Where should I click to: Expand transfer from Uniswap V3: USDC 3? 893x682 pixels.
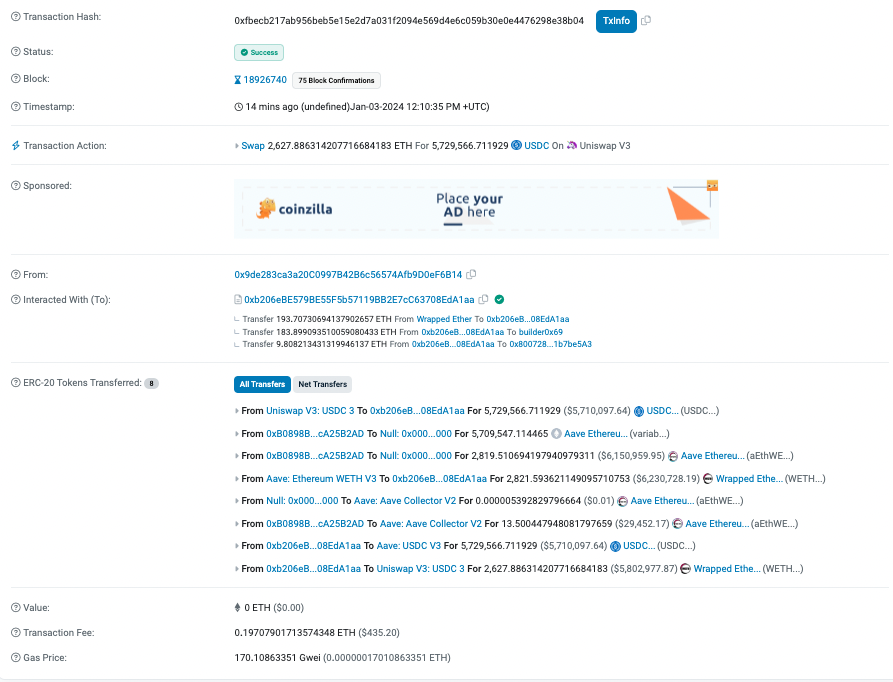[237, 411]
